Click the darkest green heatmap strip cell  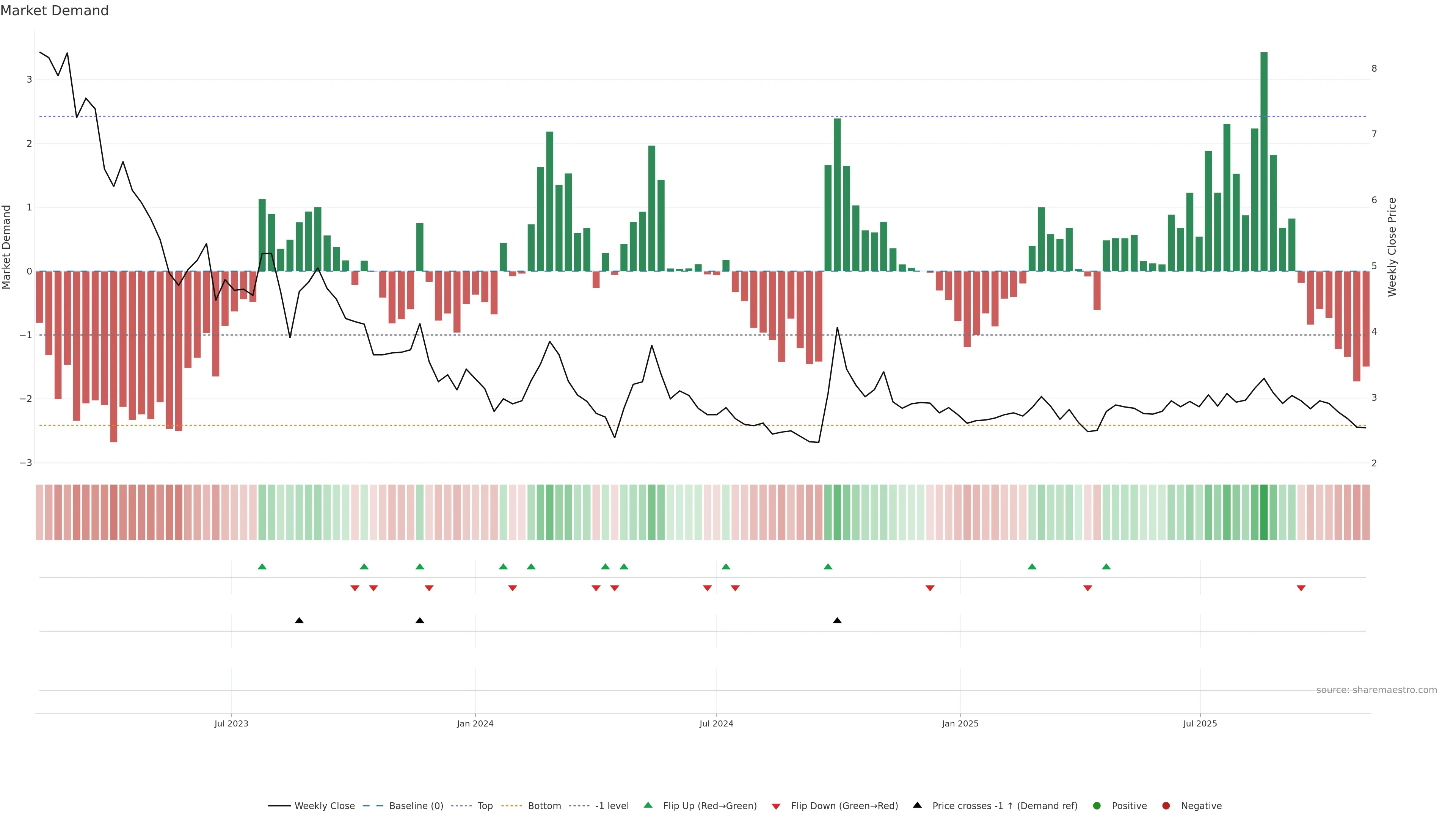click(x=1264, y=512)
